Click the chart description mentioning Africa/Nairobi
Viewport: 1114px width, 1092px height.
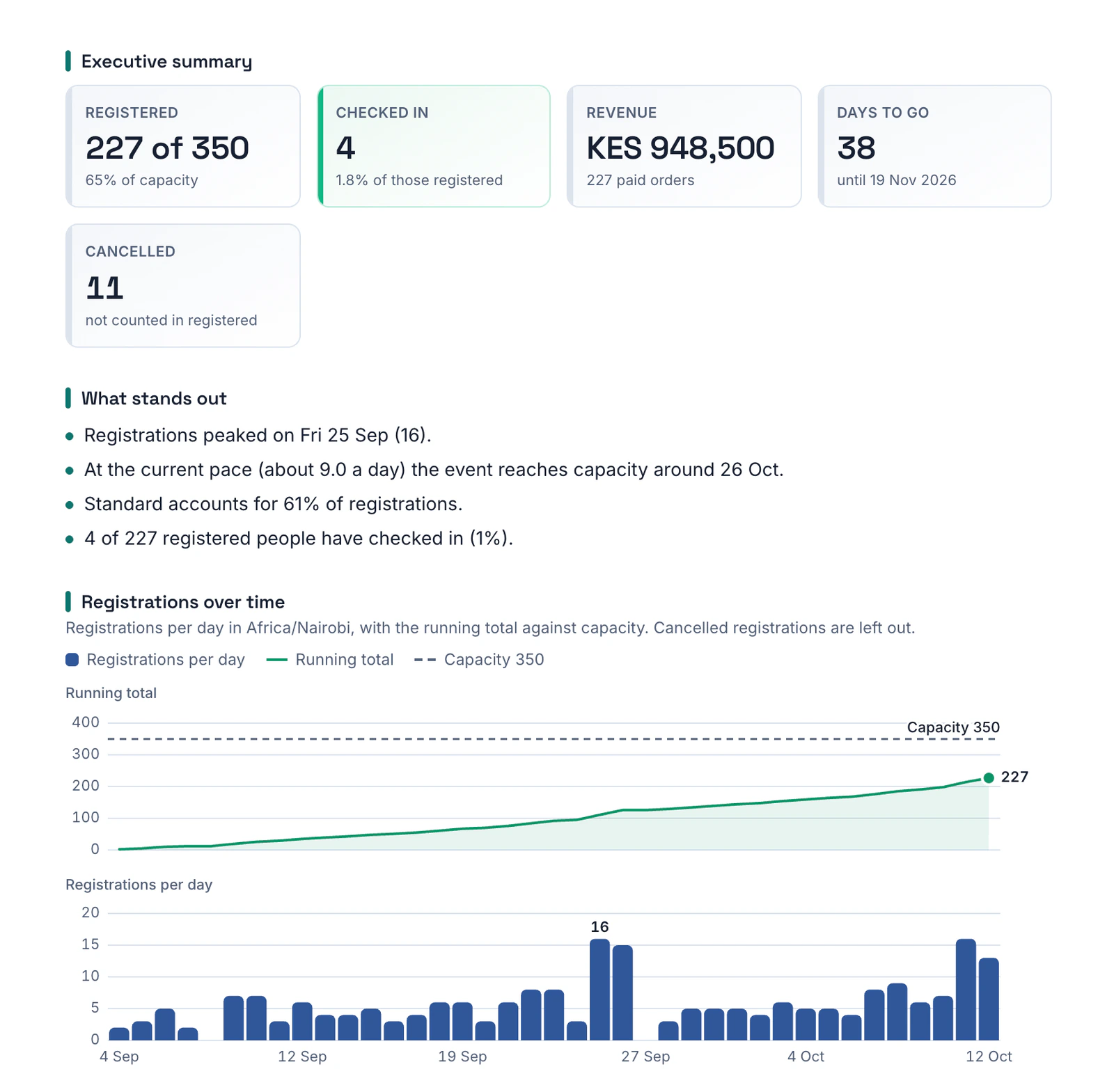point(490,628)
